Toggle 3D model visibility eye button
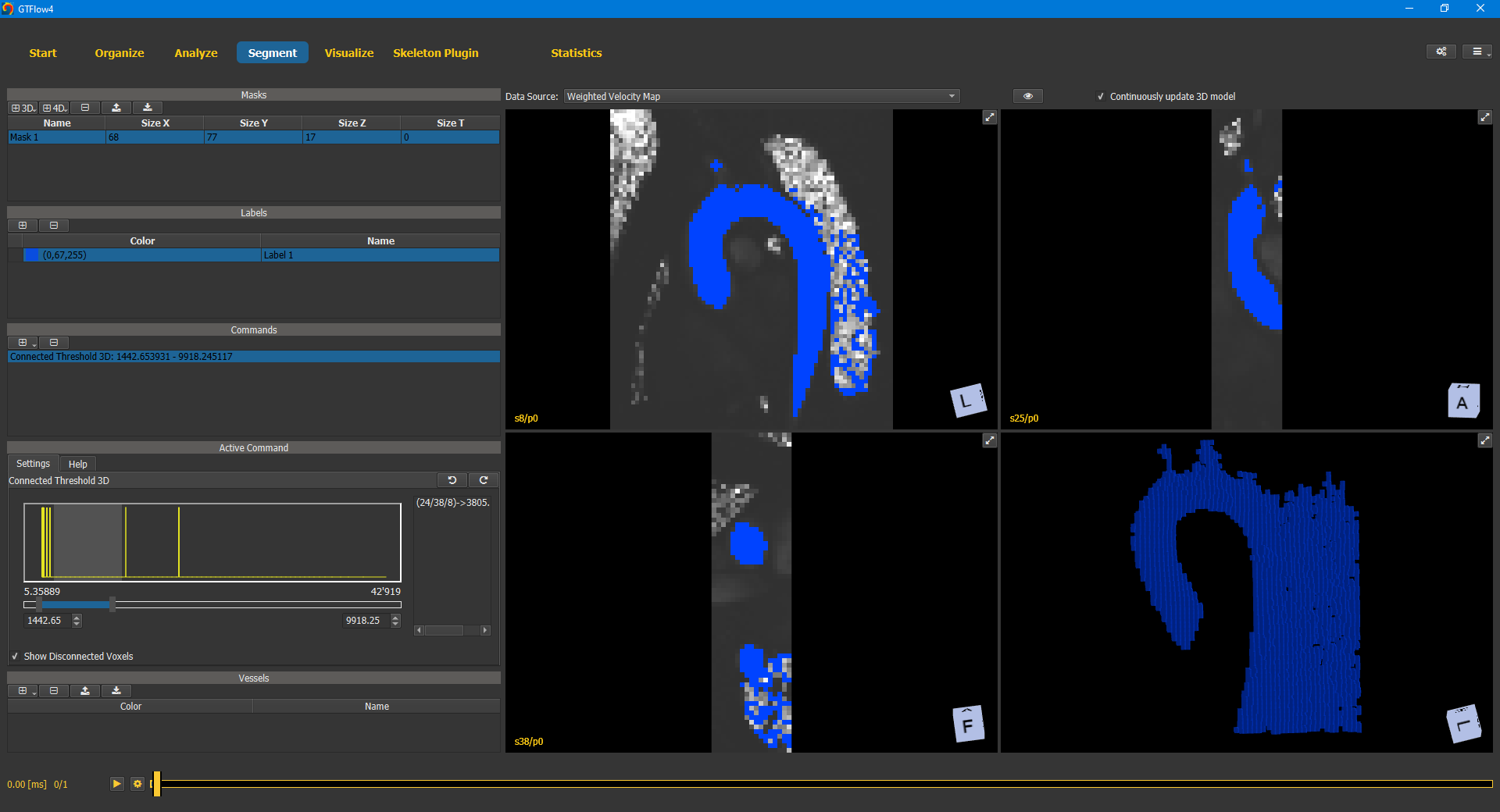 tap(1028, 96)
